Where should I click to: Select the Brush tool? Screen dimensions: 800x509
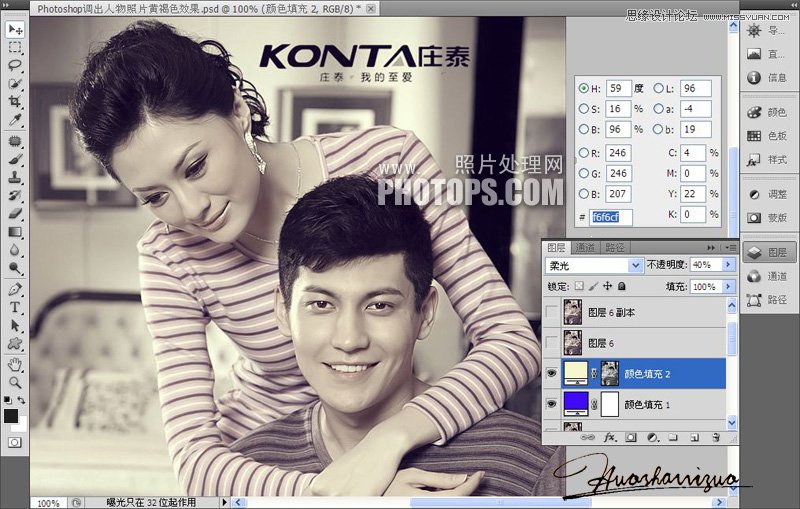pyautogui.click(x=15, y=160)
